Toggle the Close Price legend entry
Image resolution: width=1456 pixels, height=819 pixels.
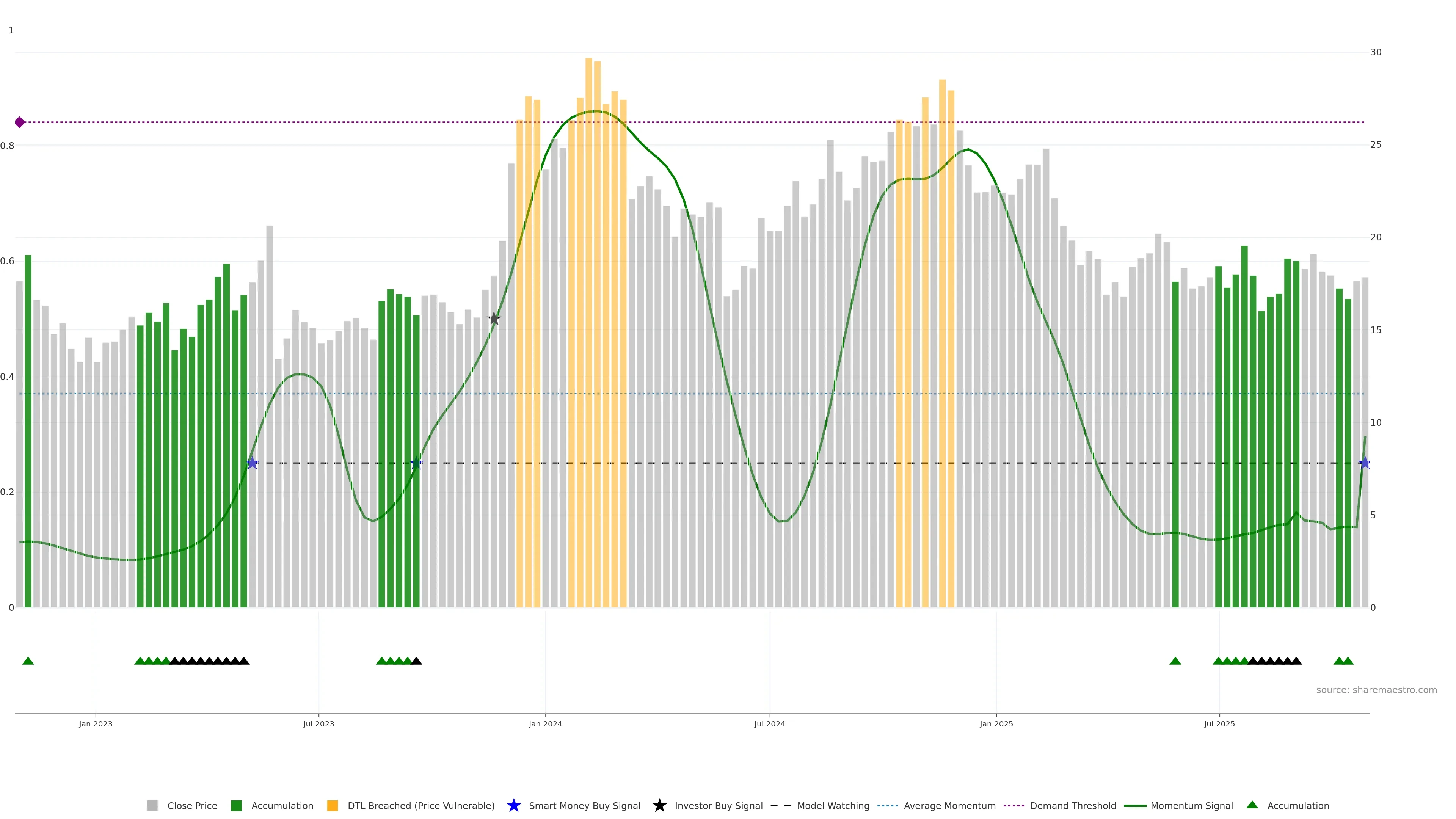tap(191, 805)
